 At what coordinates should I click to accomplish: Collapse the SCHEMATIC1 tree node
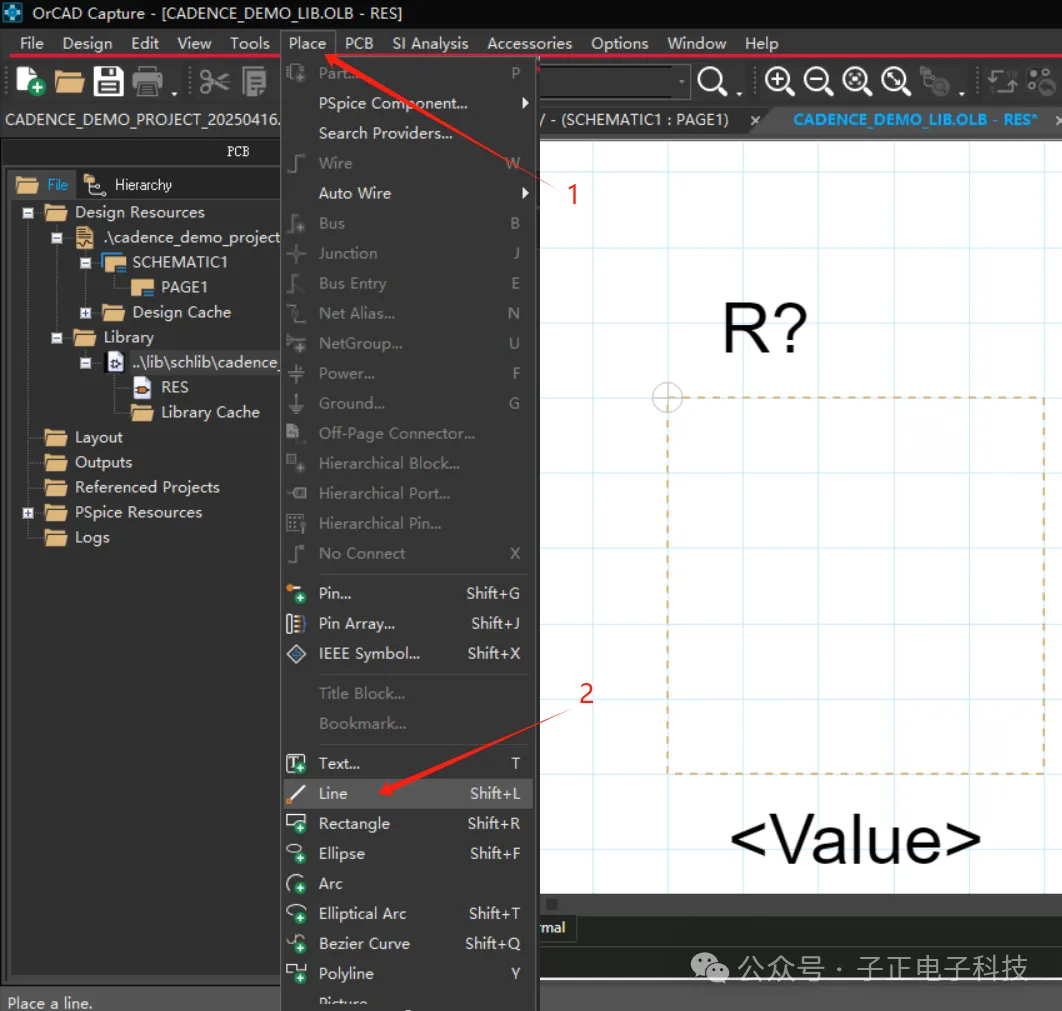click(x=85, y=263)
